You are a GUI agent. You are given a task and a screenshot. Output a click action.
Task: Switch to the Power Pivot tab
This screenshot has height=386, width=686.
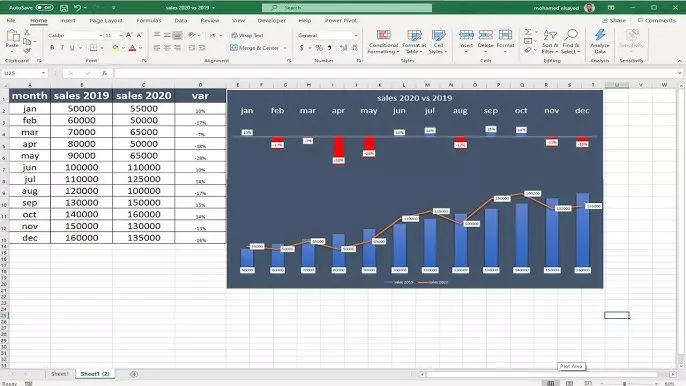(340, 21)
